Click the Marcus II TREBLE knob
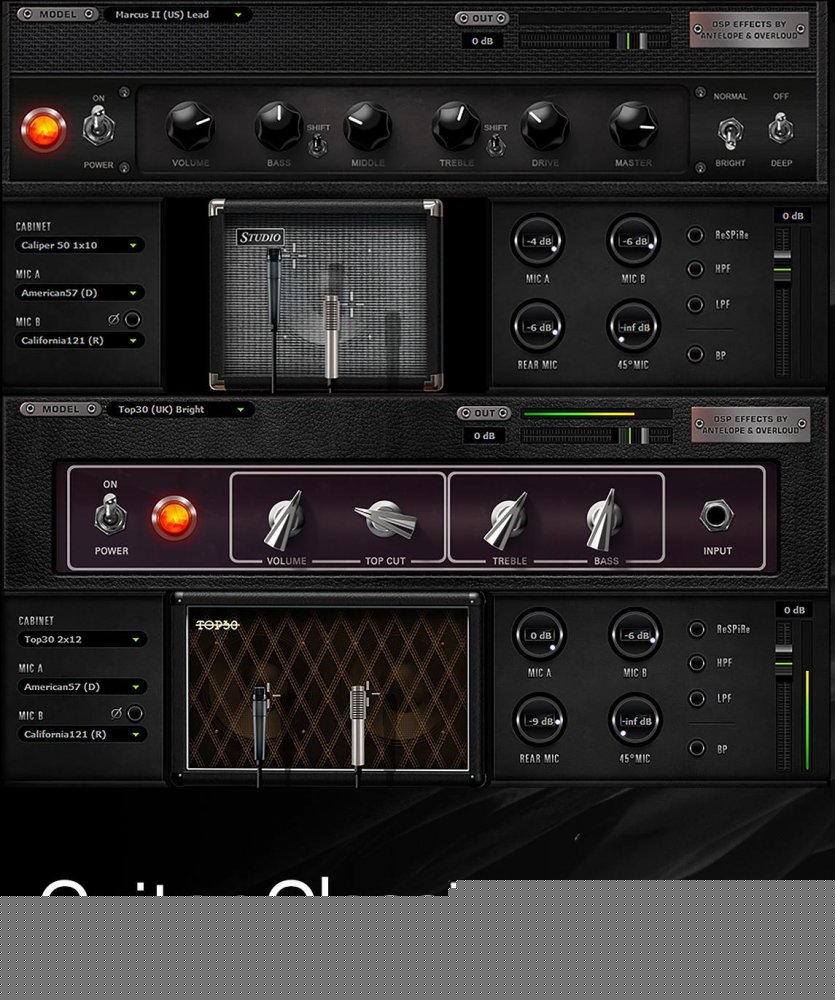835x1000 pixels. [x=456, y=126]
